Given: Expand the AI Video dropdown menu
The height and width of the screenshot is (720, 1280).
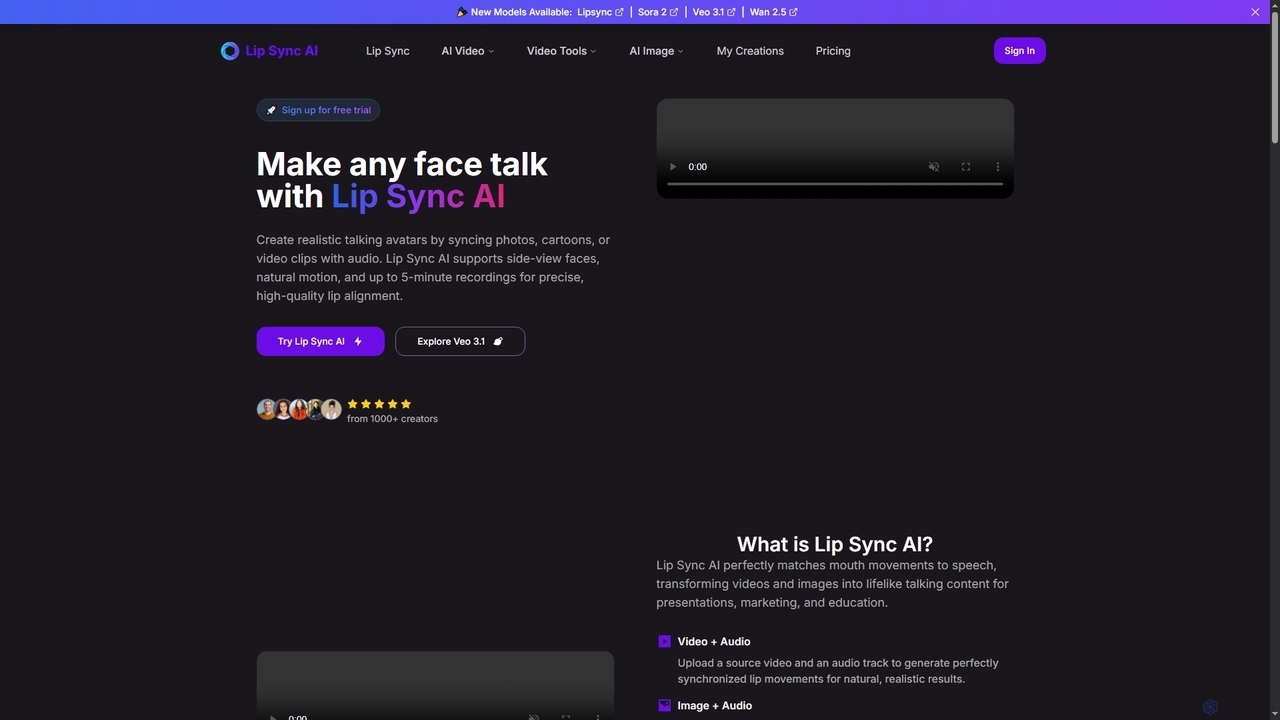Looking at the screenshot, I should 468,51.
